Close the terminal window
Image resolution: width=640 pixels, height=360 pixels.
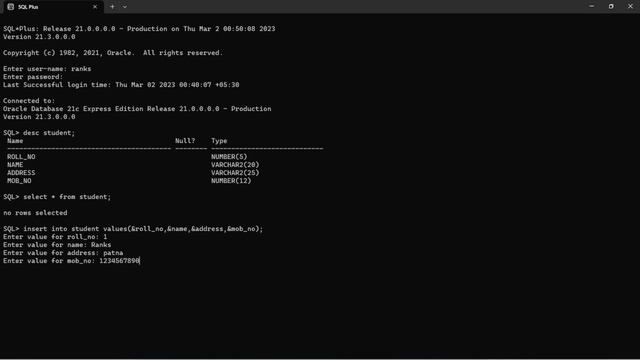[x=630, y=7]
